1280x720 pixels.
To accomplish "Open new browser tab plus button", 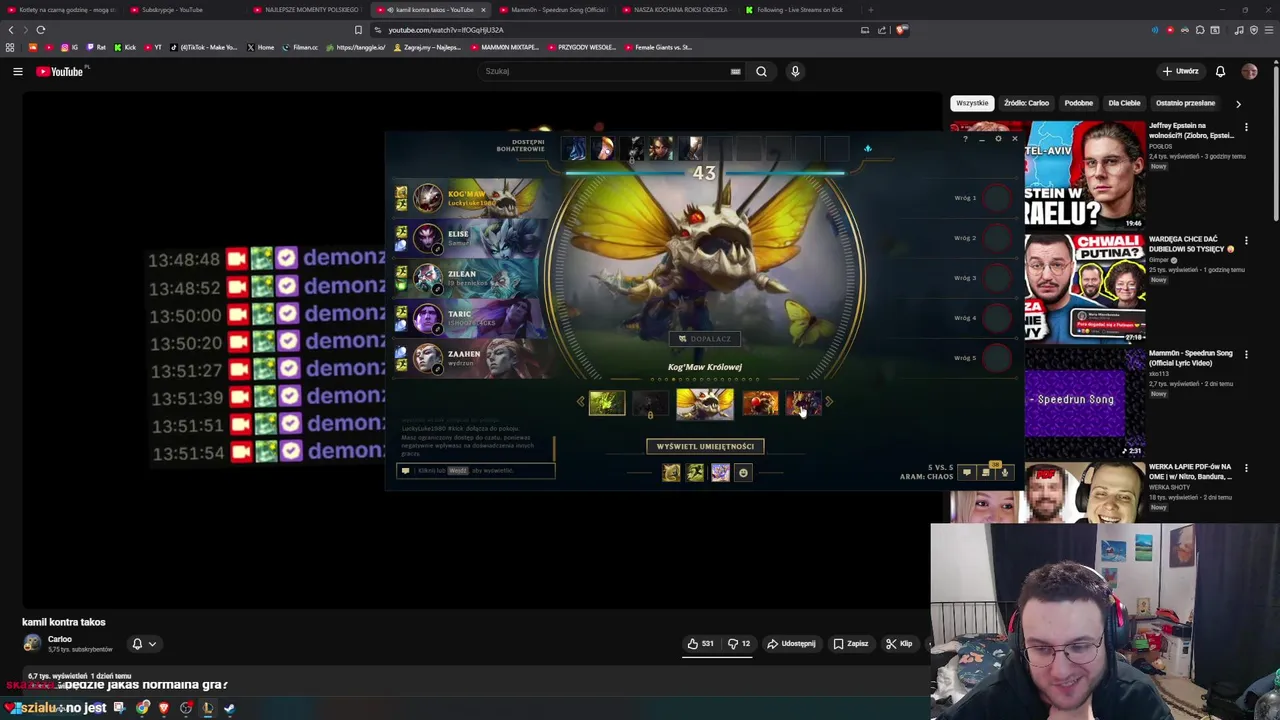I will point(870,10).
